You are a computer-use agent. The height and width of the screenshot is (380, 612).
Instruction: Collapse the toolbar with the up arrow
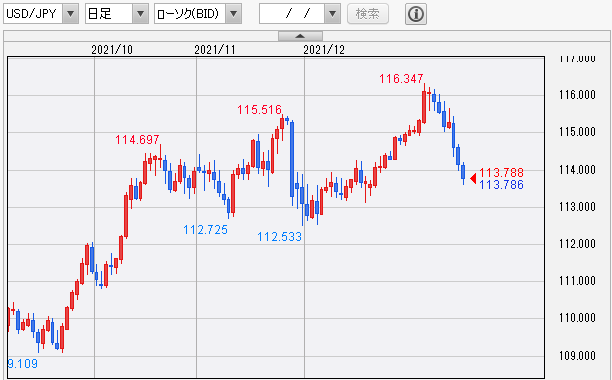click(300, 36)
